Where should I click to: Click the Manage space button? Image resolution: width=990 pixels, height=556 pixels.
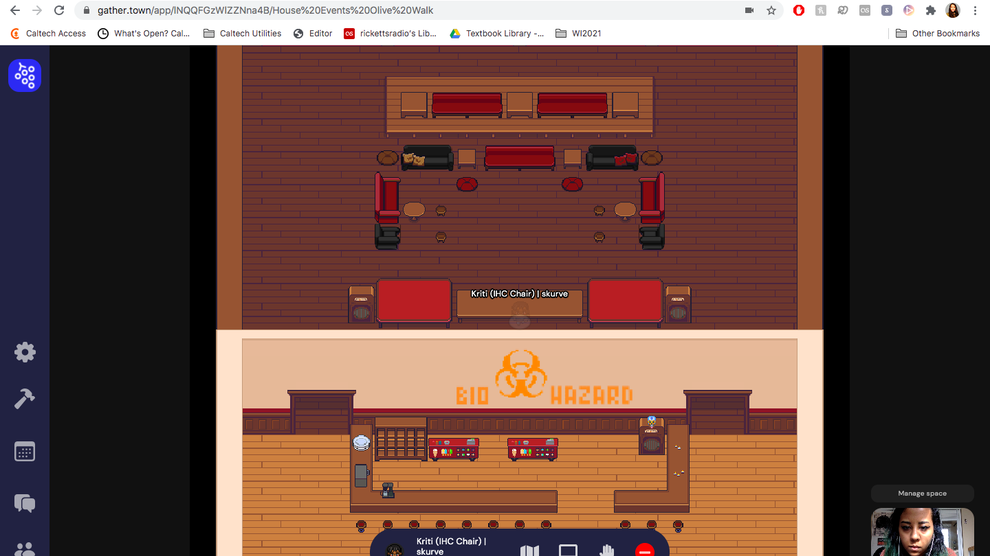(x=921, y=493)
